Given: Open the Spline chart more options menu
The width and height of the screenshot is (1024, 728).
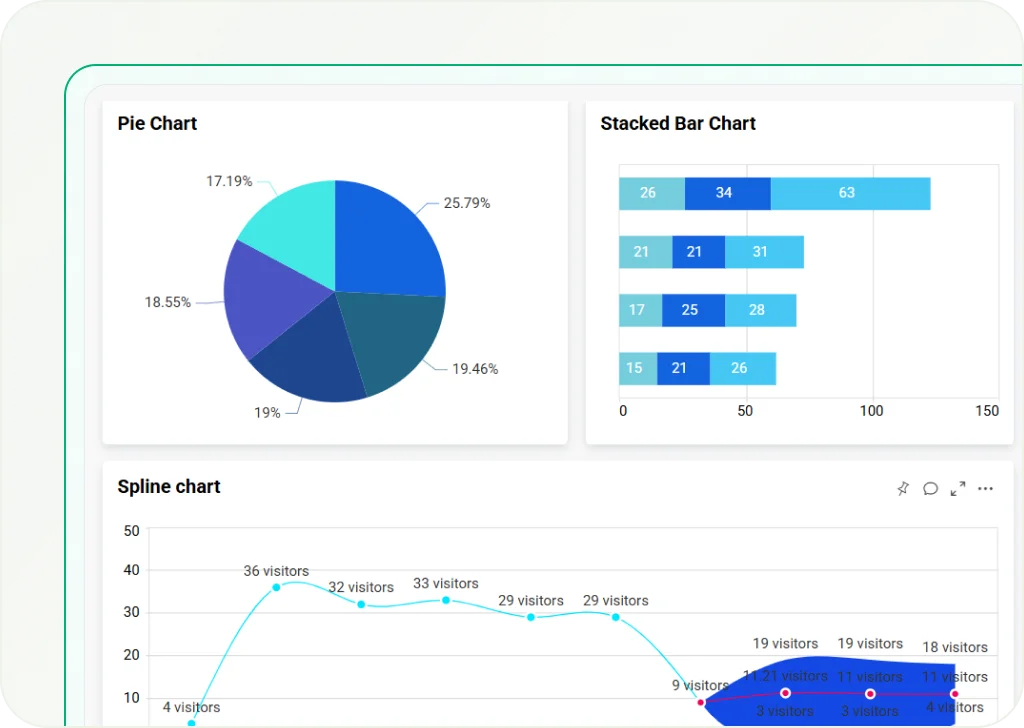Looking at the screenshot, I should point(986,488).
